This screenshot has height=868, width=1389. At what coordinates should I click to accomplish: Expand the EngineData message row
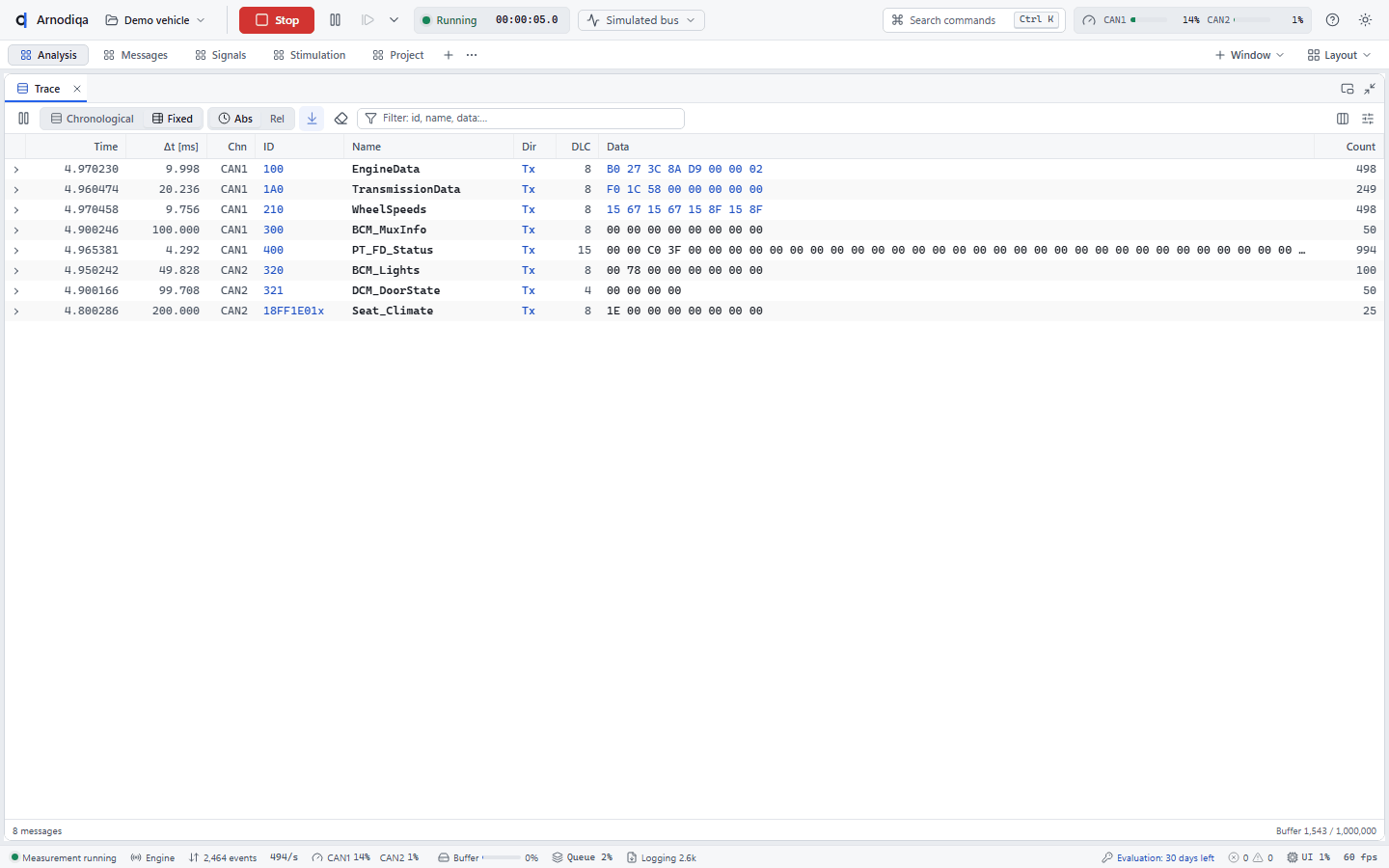click(16, 170)
